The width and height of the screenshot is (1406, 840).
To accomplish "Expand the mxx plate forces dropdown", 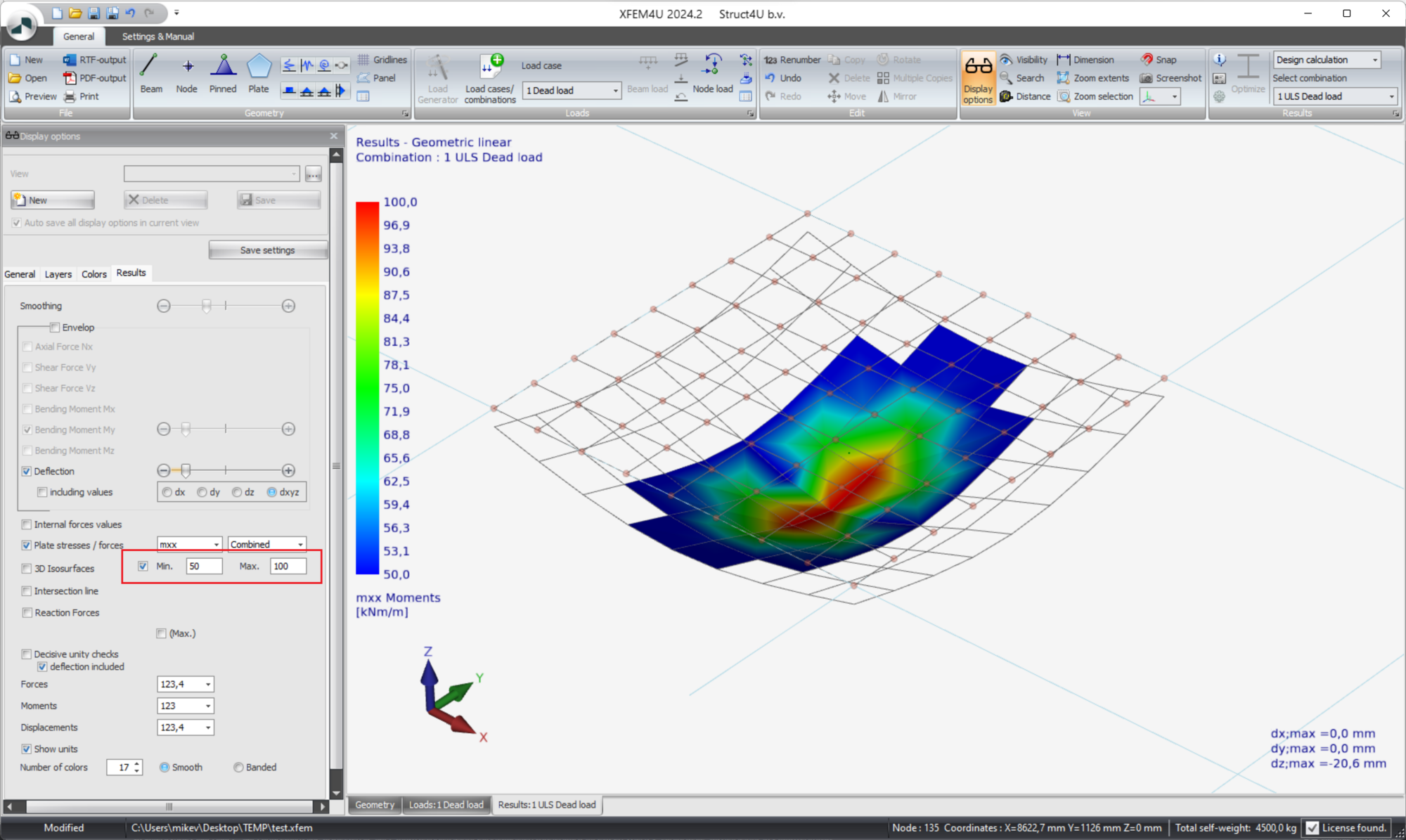I will click(x=216, y=545).
